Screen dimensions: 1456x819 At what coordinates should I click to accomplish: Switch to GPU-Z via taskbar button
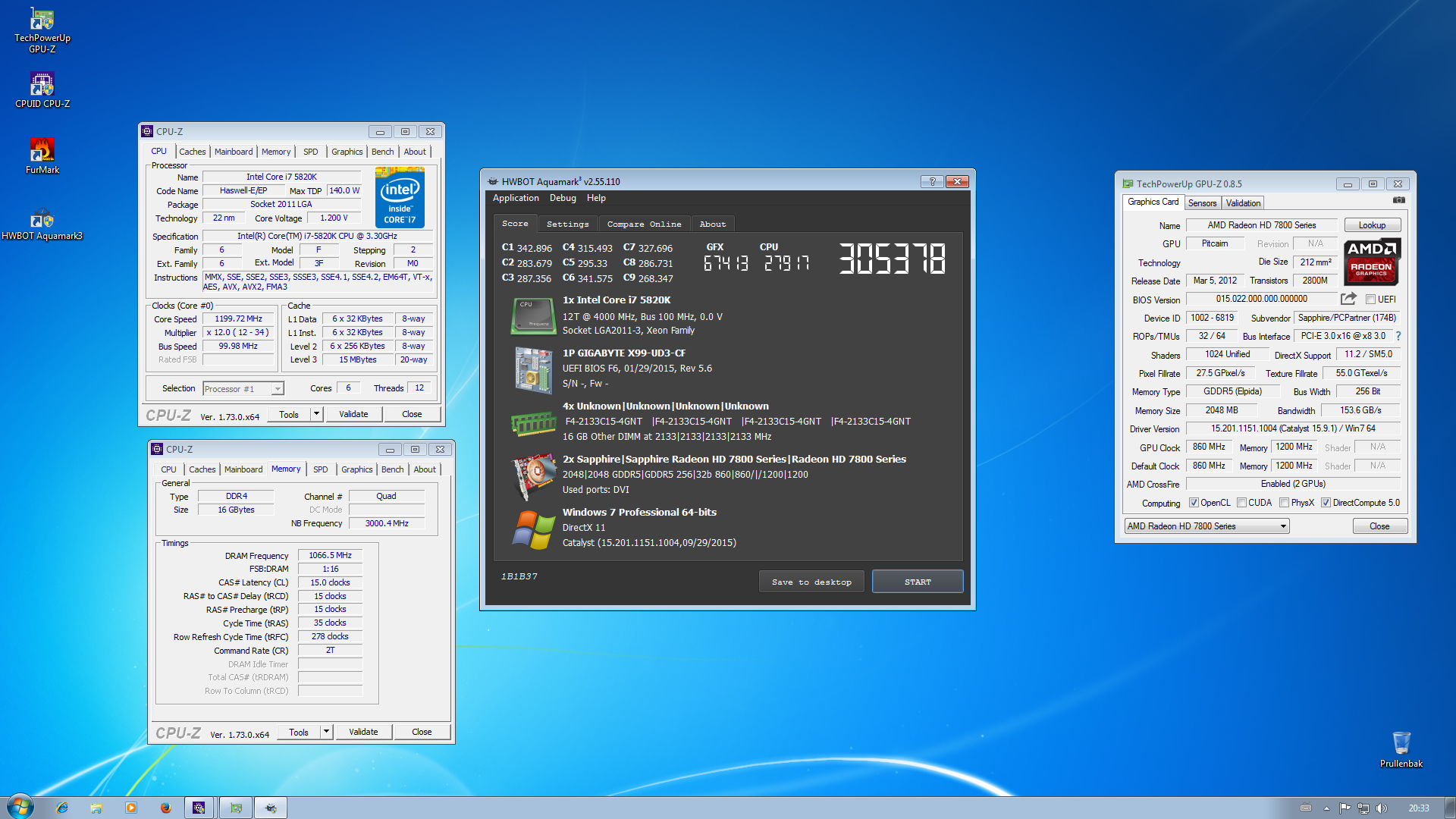[x=236, y=808]
